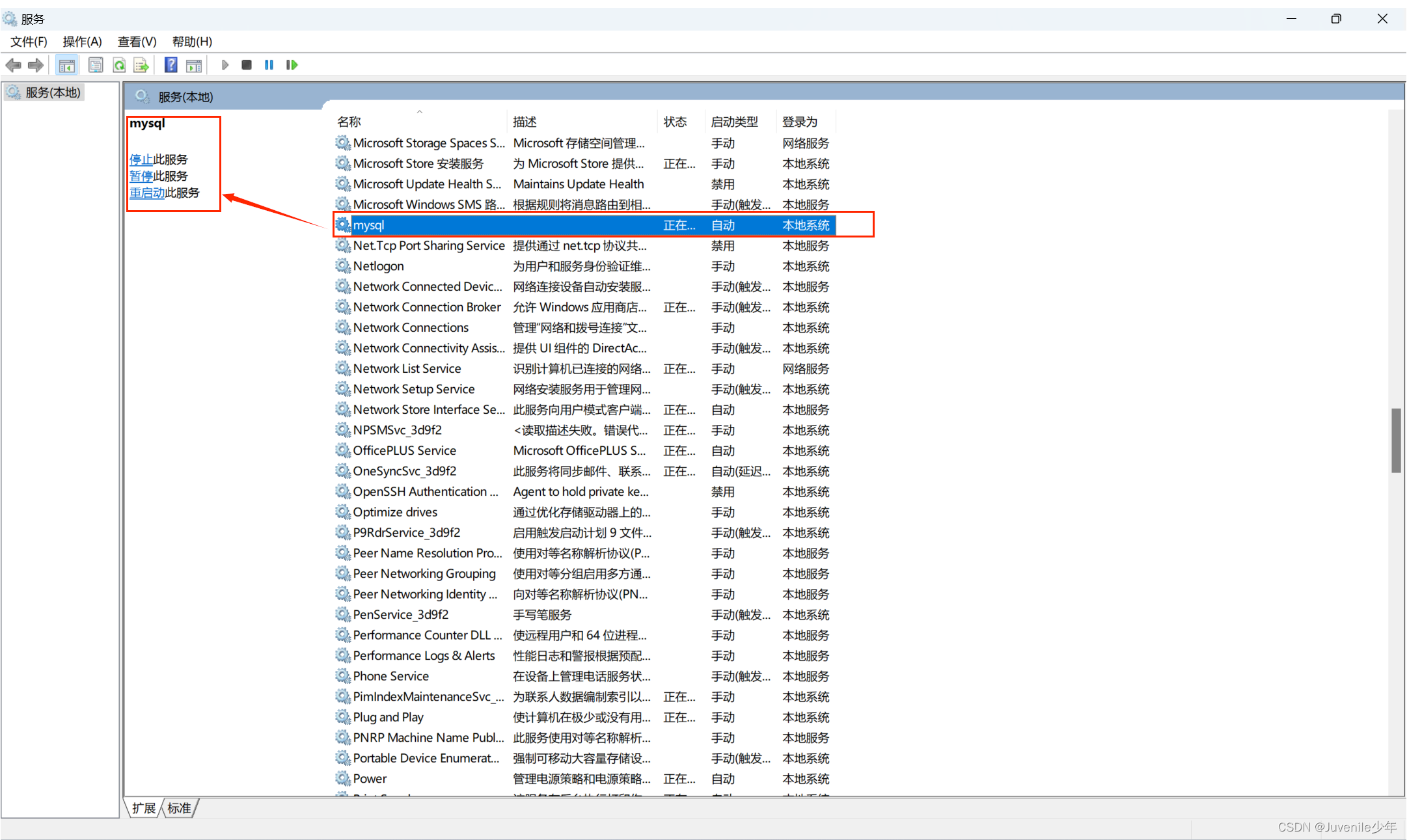Toggle the show/hide action pane icon
The image size is (1407, 840).
[194, 65]
